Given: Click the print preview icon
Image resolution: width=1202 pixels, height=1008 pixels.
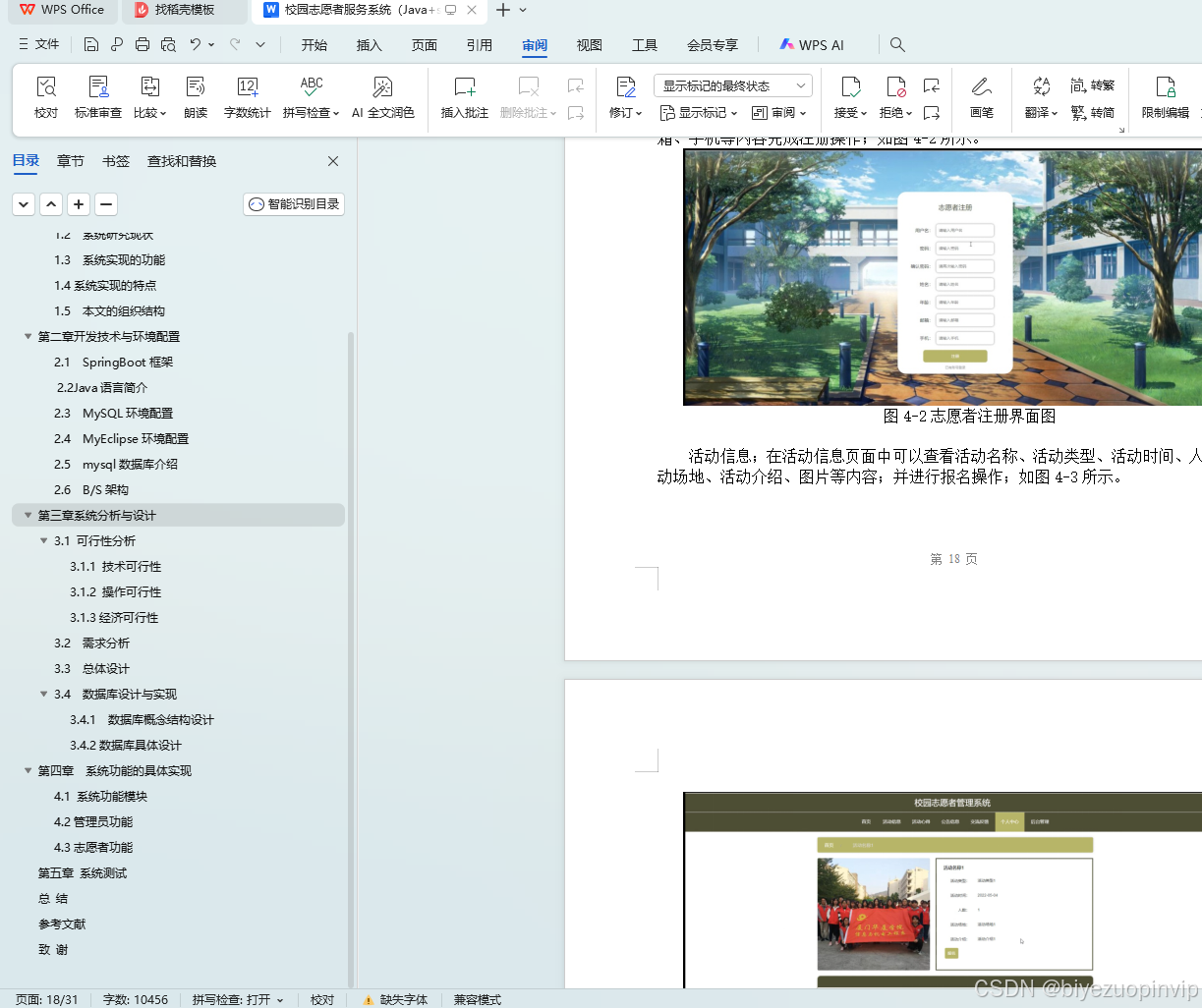Looking at the screenshot, I should click(x=168, y=44).
